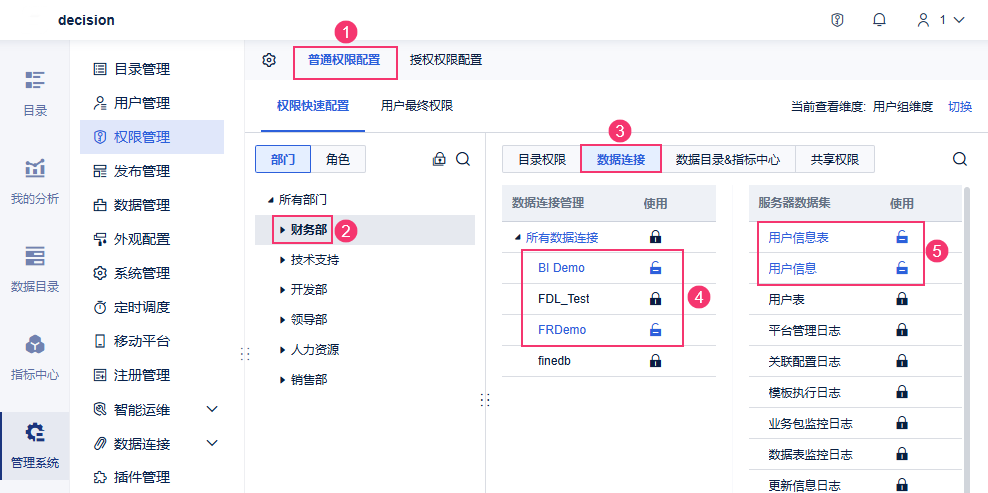Expand the 智能运维 menu chevron
The height and width of the screenshot is (493, 988).
point(211,409)
